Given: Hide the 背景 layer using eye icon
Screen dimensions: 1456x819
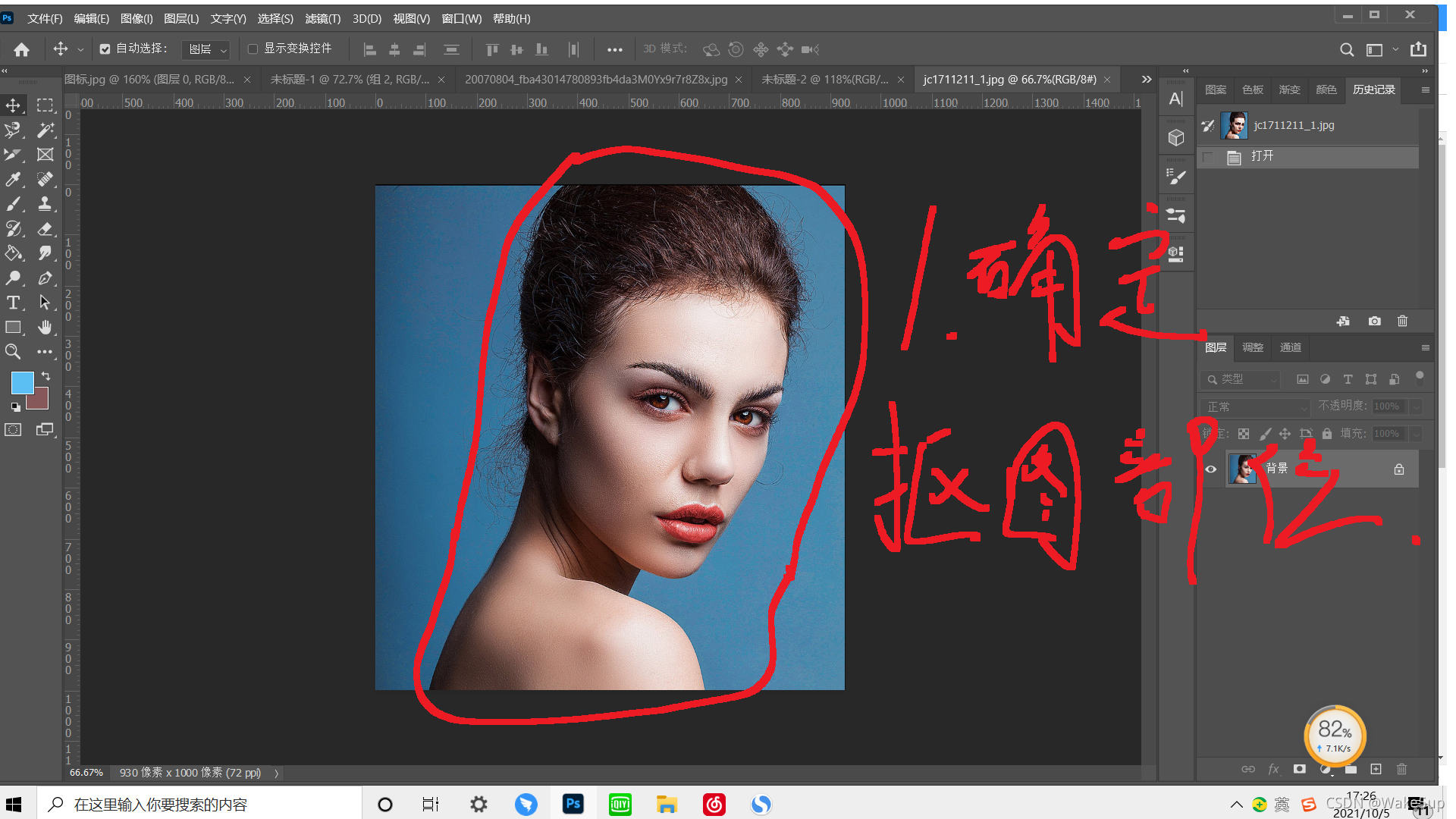Looking at the screenshot, I should (x=1211, y=469).
